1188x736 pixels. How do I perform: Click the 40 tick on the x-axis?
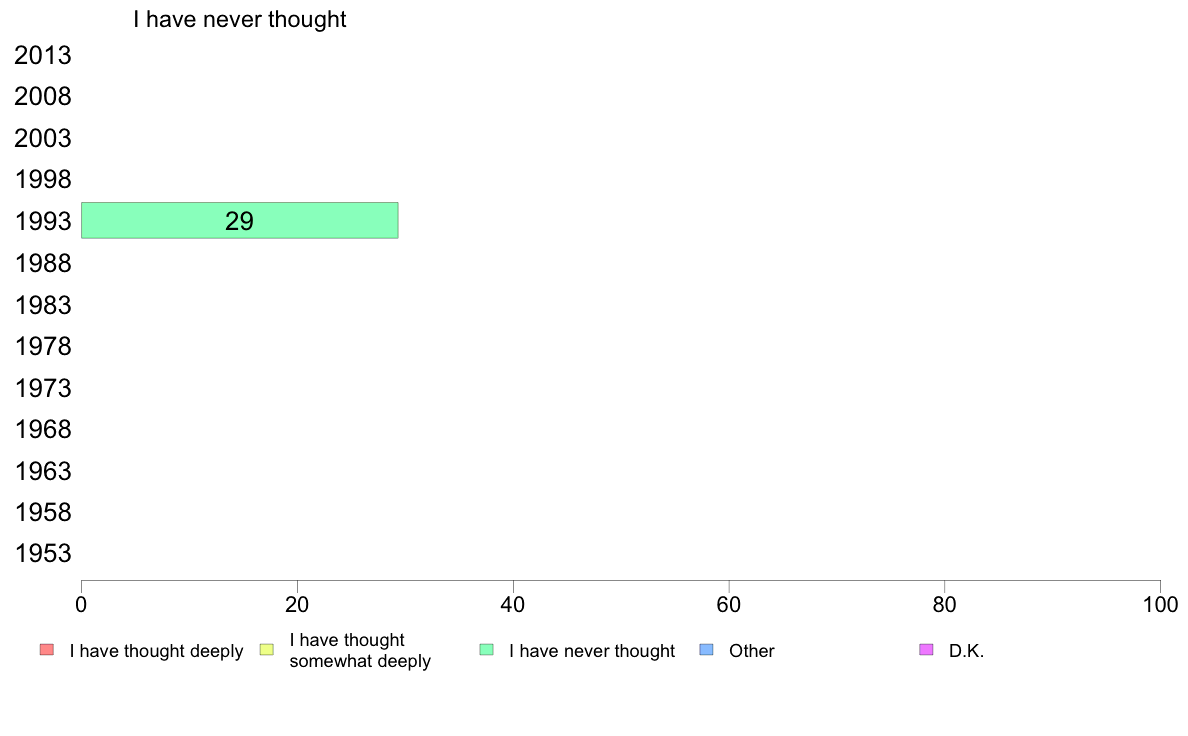pyautogui.click(x=513, y=604)
